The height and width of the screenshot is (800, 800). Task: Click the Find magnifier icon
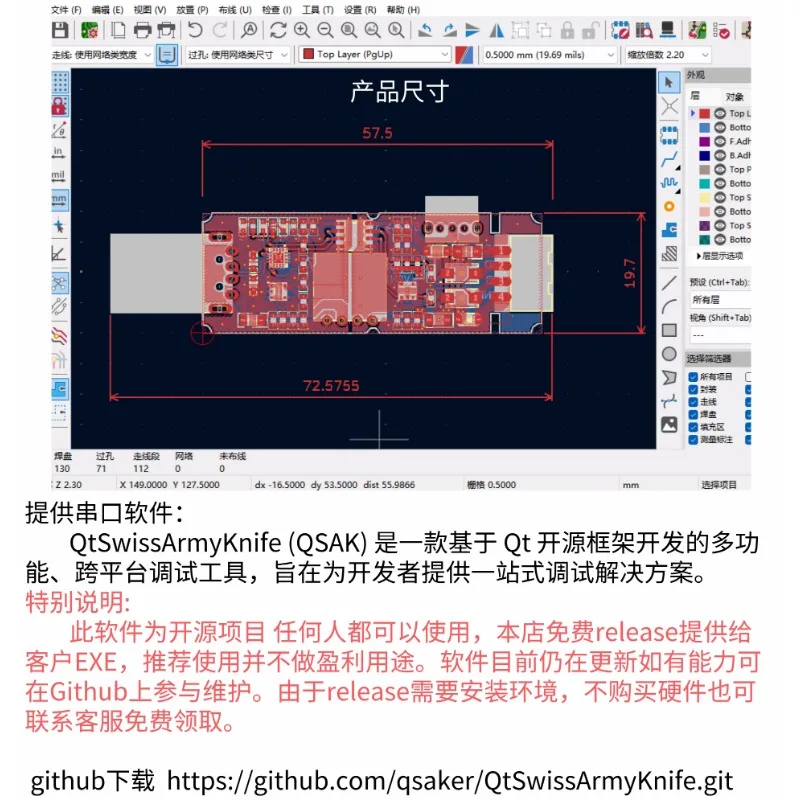point(249,30)
